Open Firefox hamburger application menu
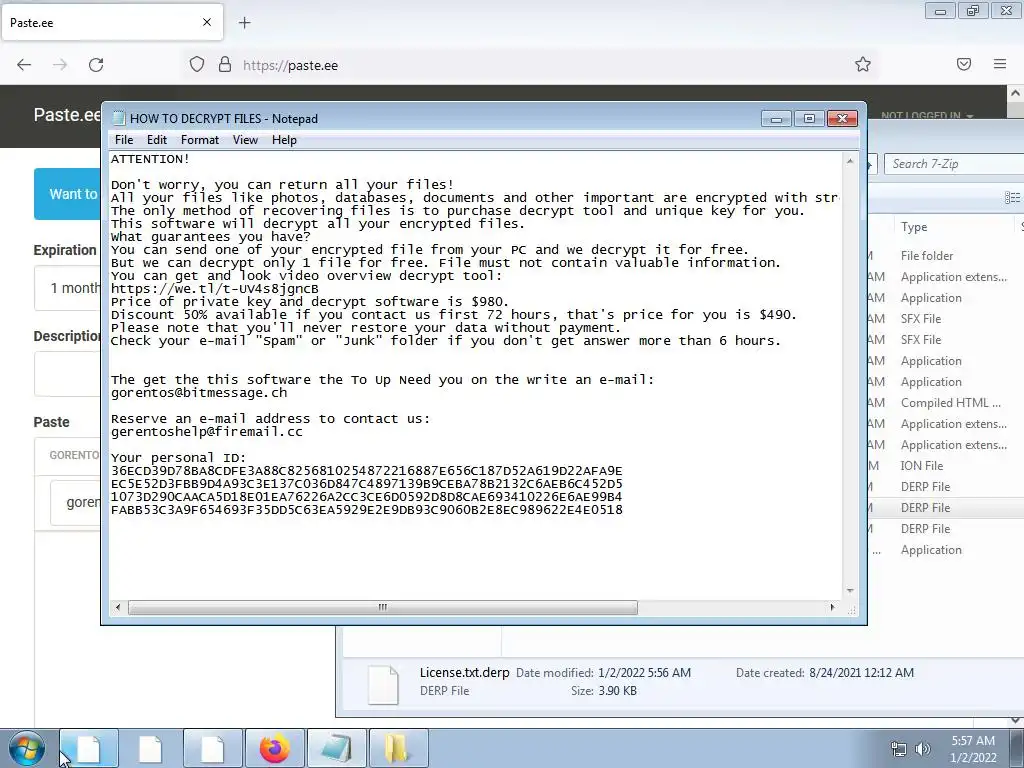This screenshot has height=768, width=1024. 1000,64
